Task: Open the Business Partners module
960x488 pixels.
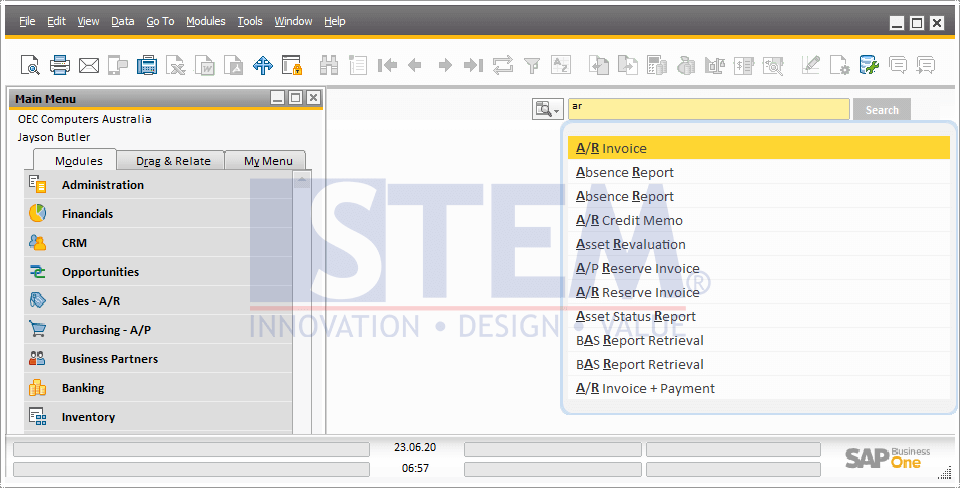Action: [x=158, y=359]
